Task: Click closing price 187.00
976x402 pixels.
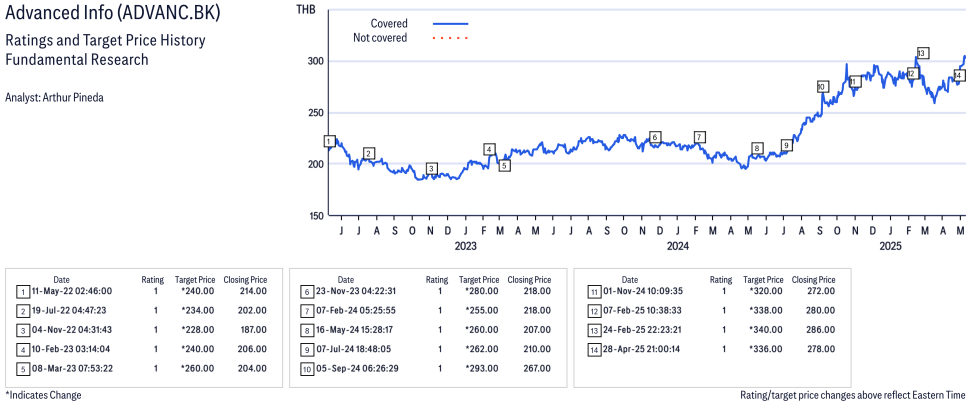Action: (x=252, y=329)
